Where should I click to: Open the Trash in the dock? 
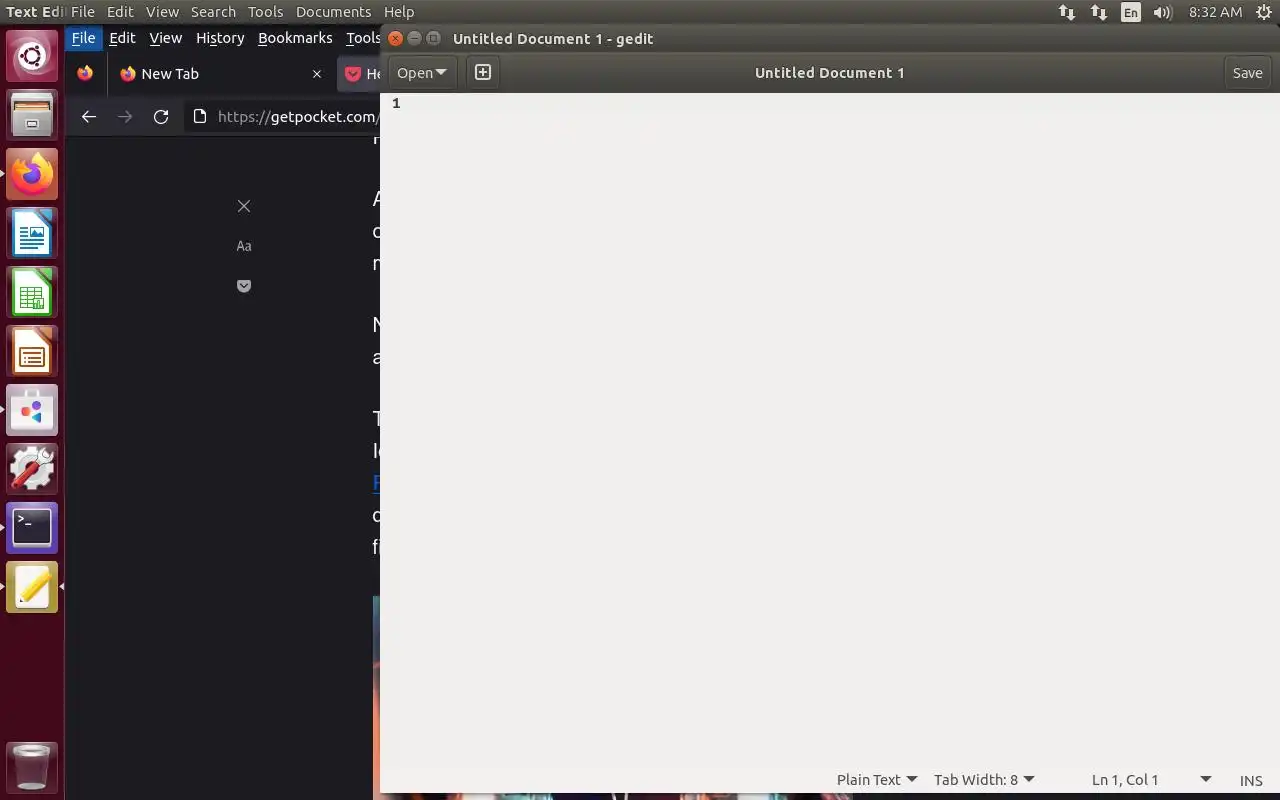(x=32, y=767)
